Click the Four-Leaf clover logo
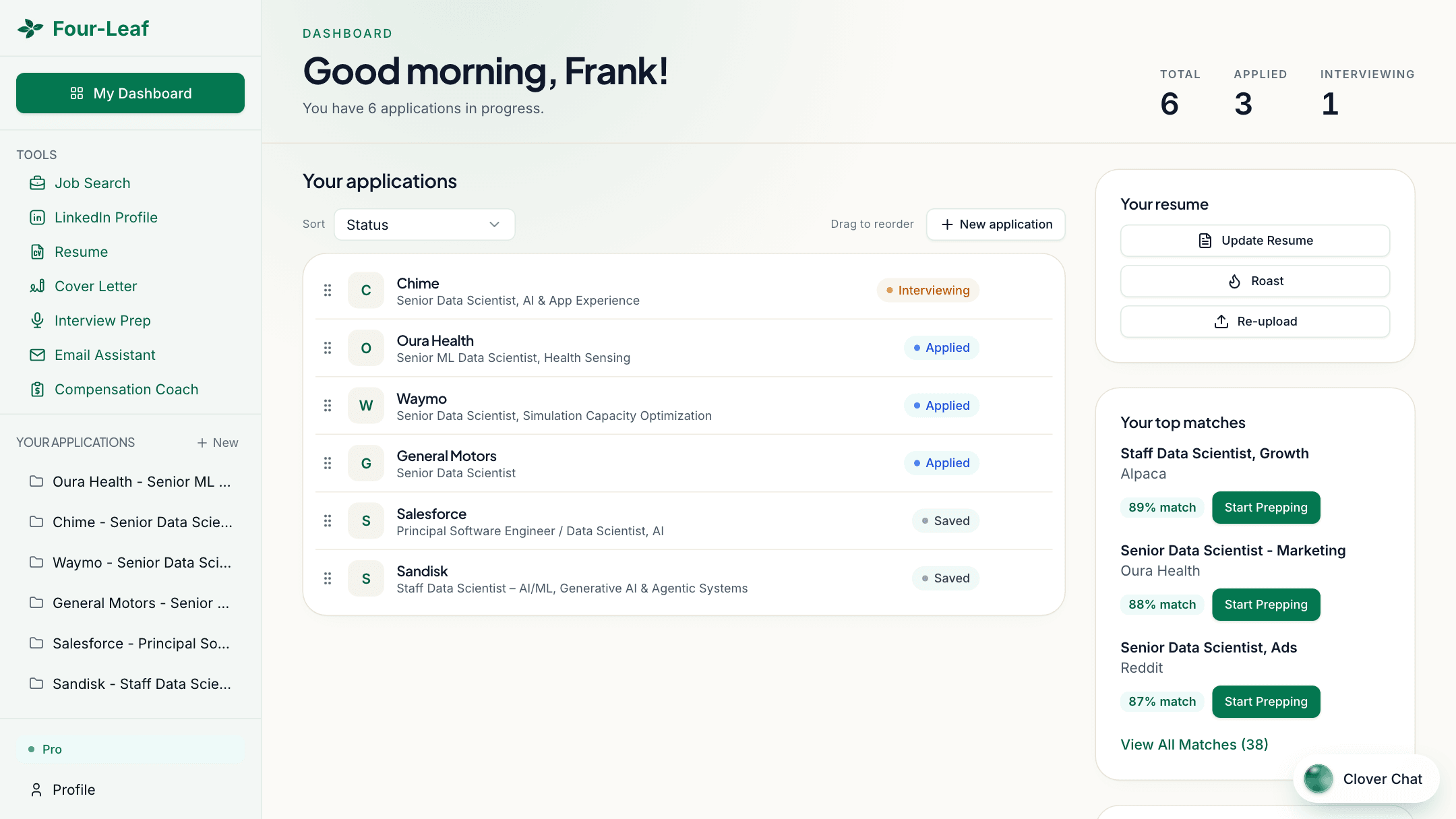Screen dimensions: 1456x819 pyautogui.click(x=30, y=28)
